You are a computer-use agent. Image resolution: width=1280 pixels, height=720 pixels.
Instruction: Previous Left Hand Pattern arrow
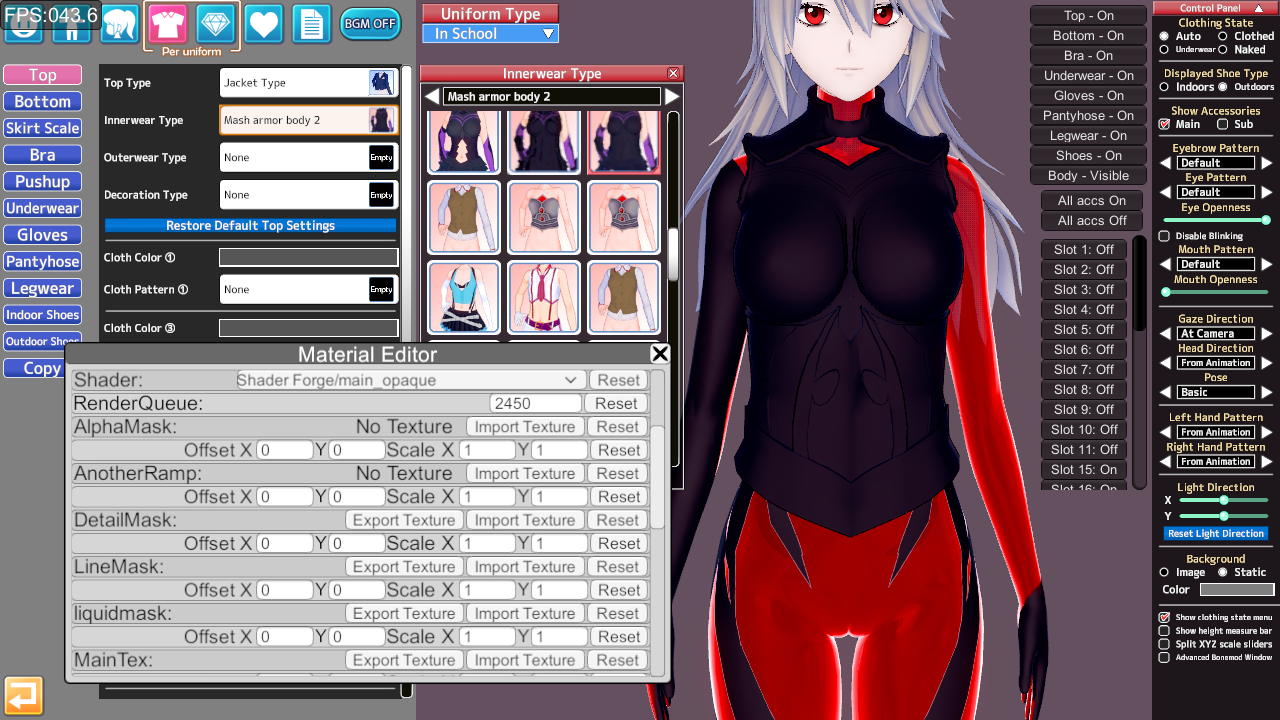click(x=1166, y=433)
